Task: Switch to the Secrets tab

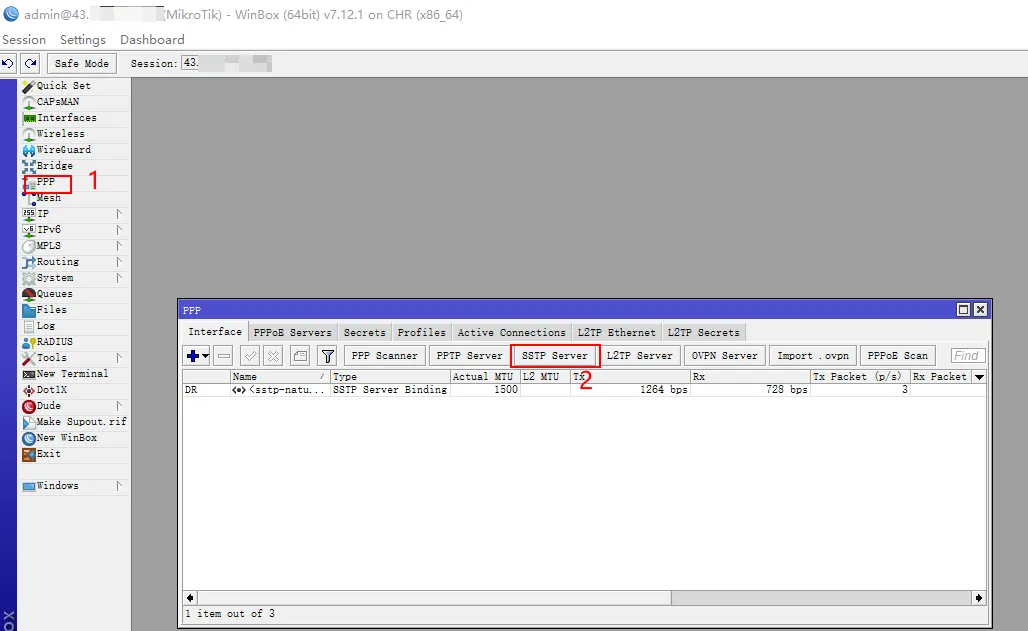Action: tap(365, 333)
